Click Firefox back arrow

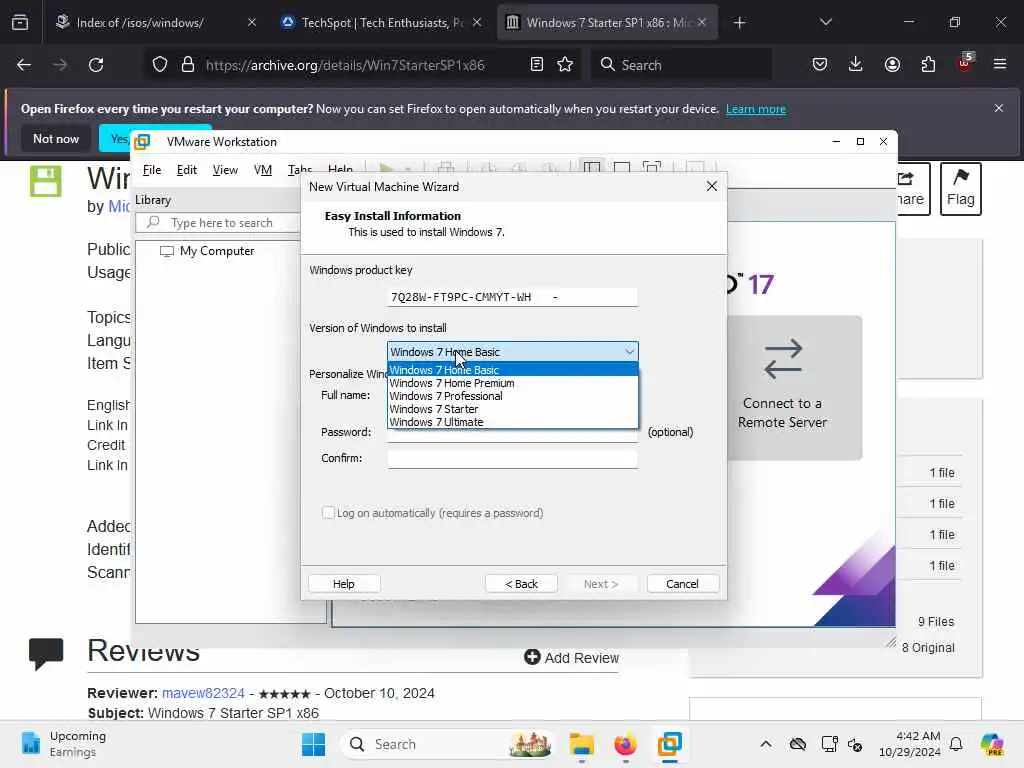tap(24, 65)
